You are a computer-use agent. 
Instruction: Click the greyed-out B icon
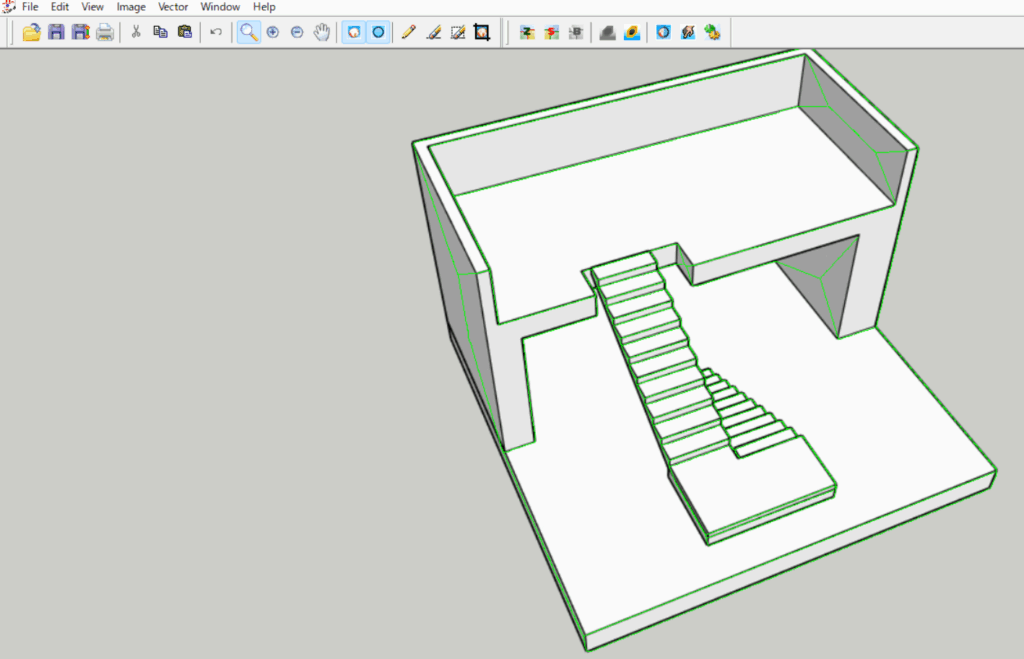[575, 32]
